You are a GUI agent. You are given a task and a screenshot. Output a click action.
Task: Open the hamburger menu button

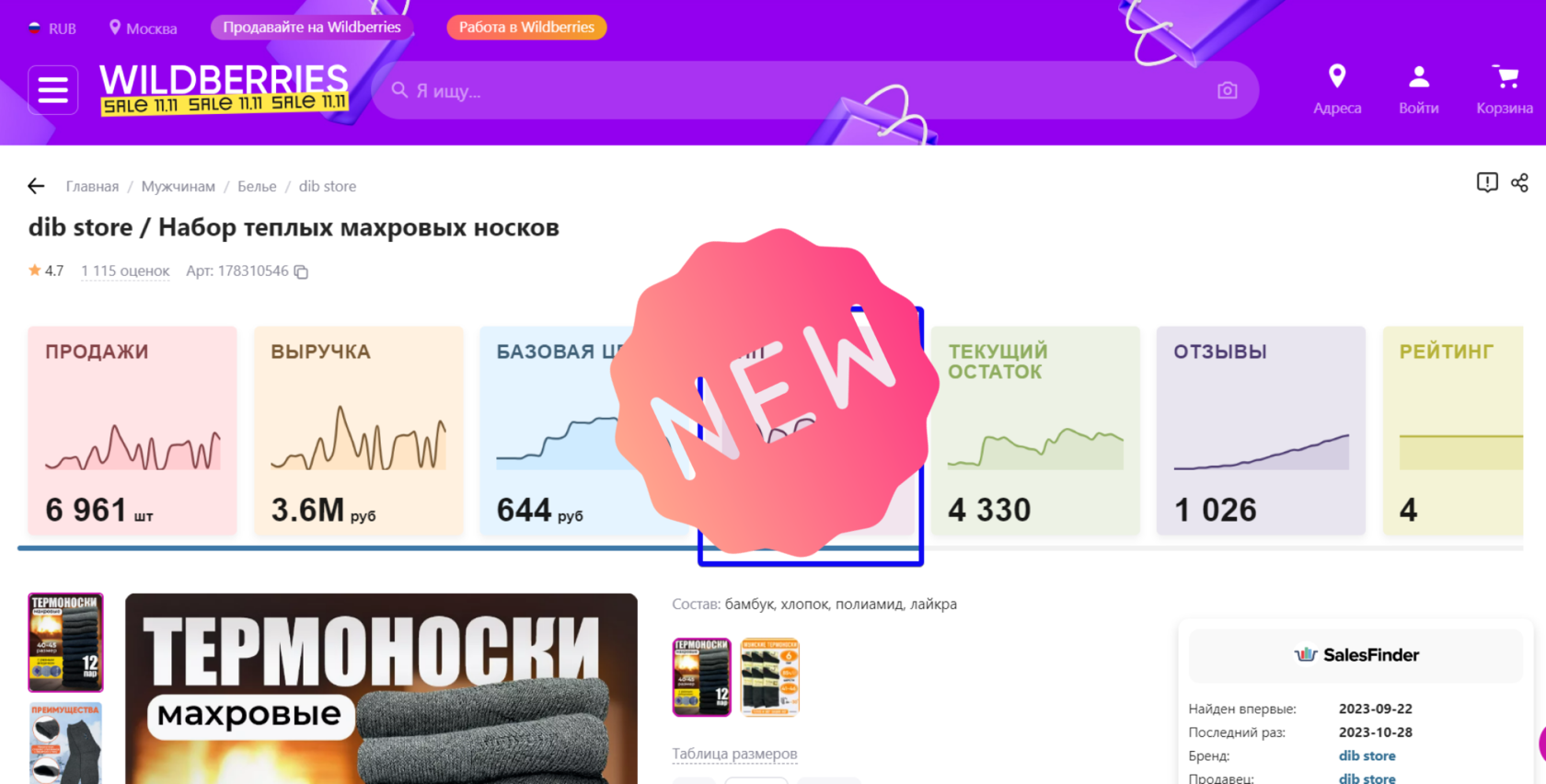tap(52, 90)
